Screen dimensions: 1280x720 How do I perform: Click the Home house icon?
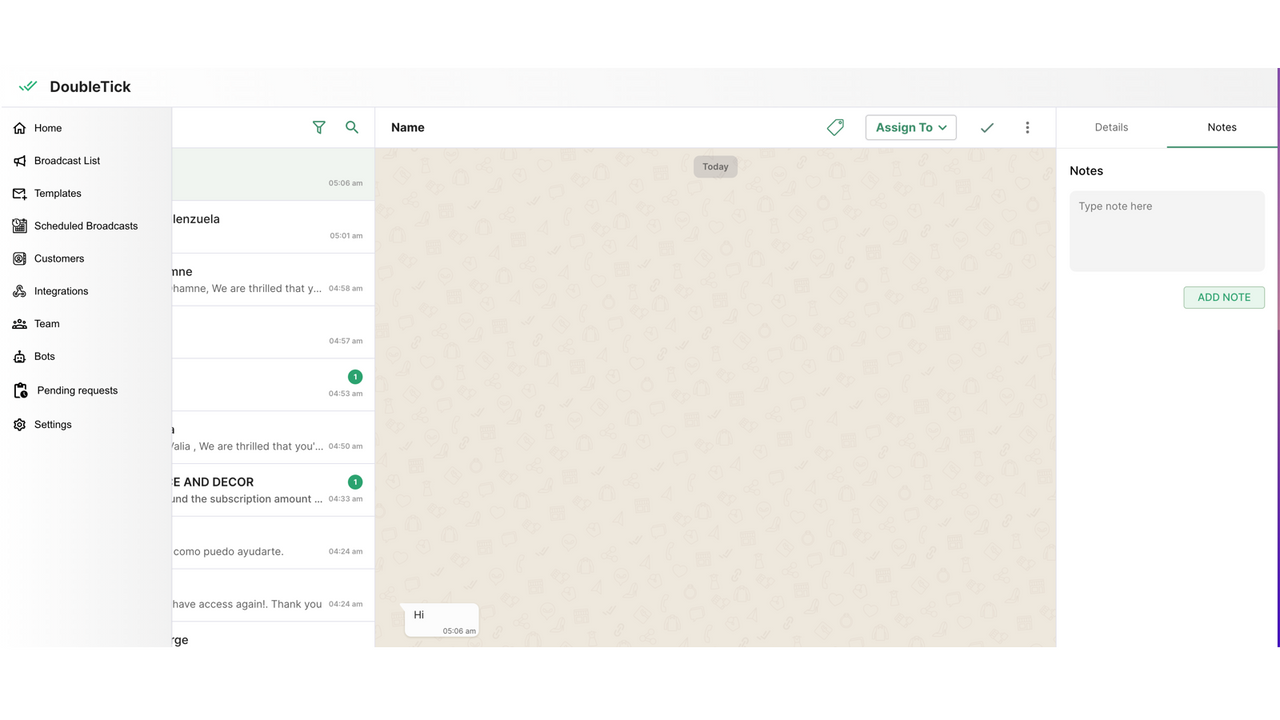[19, 128]
